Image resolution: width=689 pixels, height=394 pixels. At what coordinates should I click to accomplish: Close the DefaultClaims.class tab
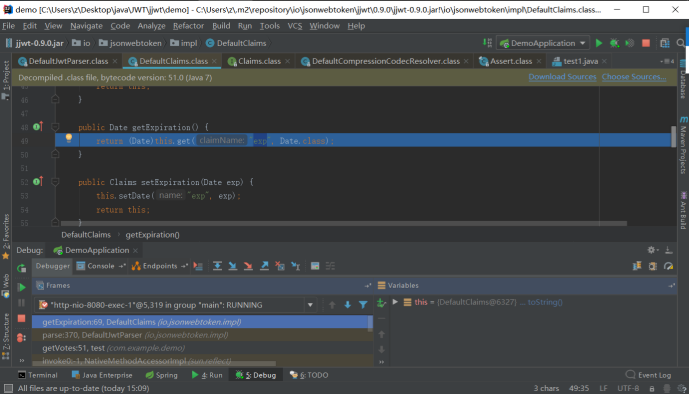(x=214, y=61)
